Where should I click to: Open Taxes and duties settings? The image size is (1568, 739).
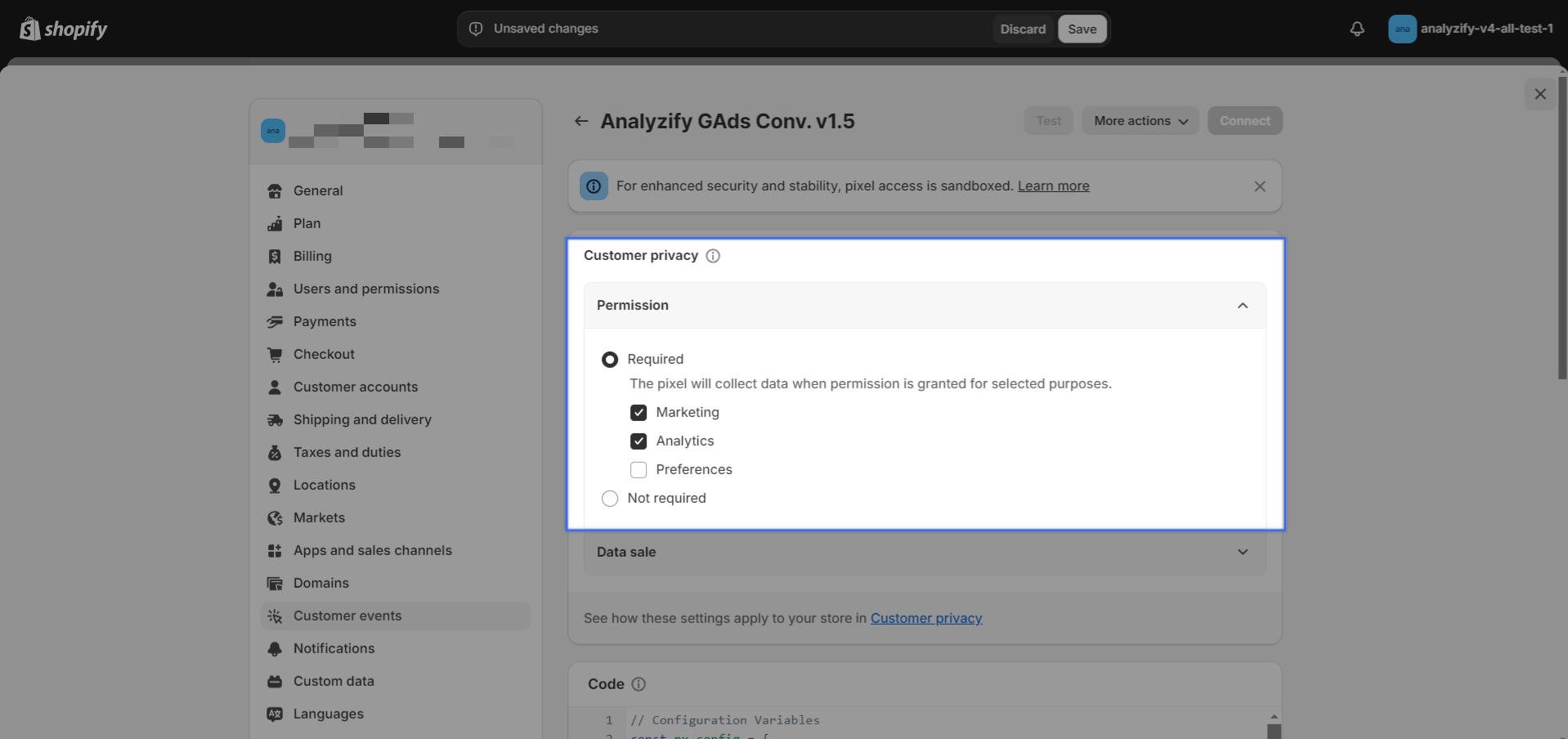click(396, 452)
